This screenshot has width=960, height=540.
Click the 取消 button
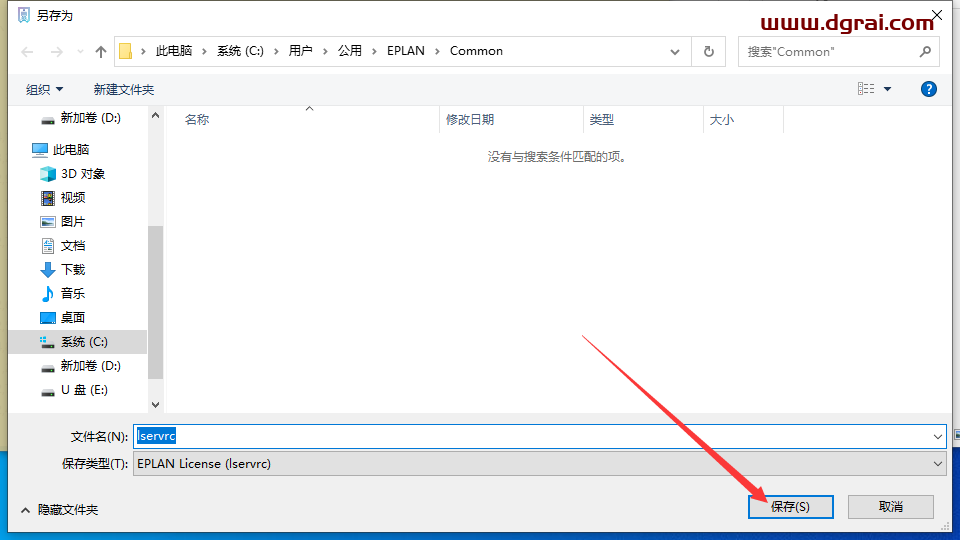coord(891,507)
